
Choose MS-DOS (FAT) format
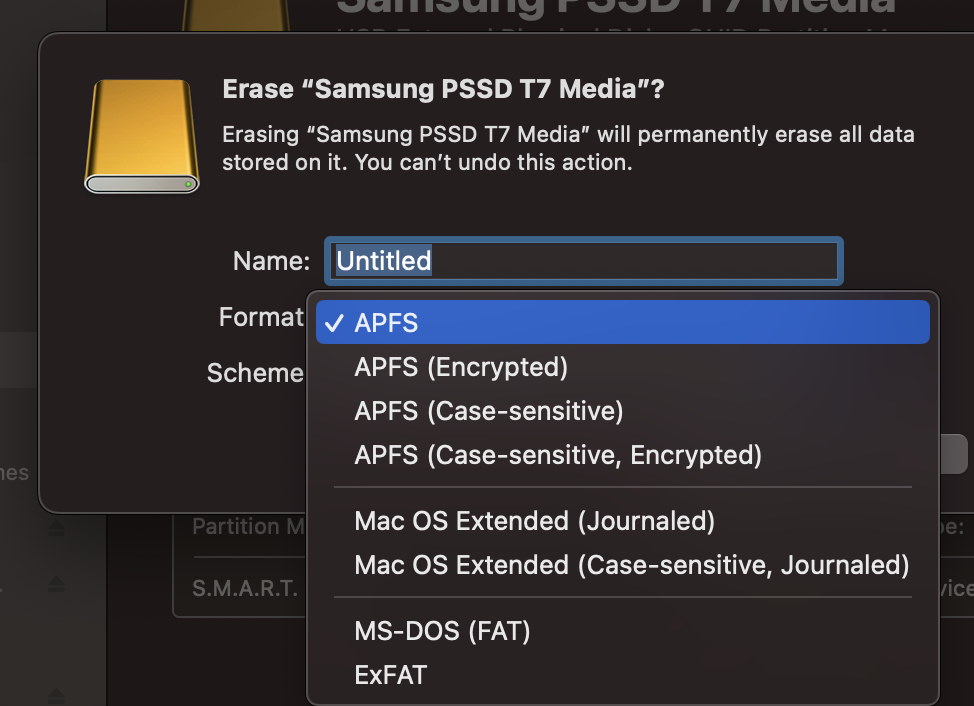point(442,631)
